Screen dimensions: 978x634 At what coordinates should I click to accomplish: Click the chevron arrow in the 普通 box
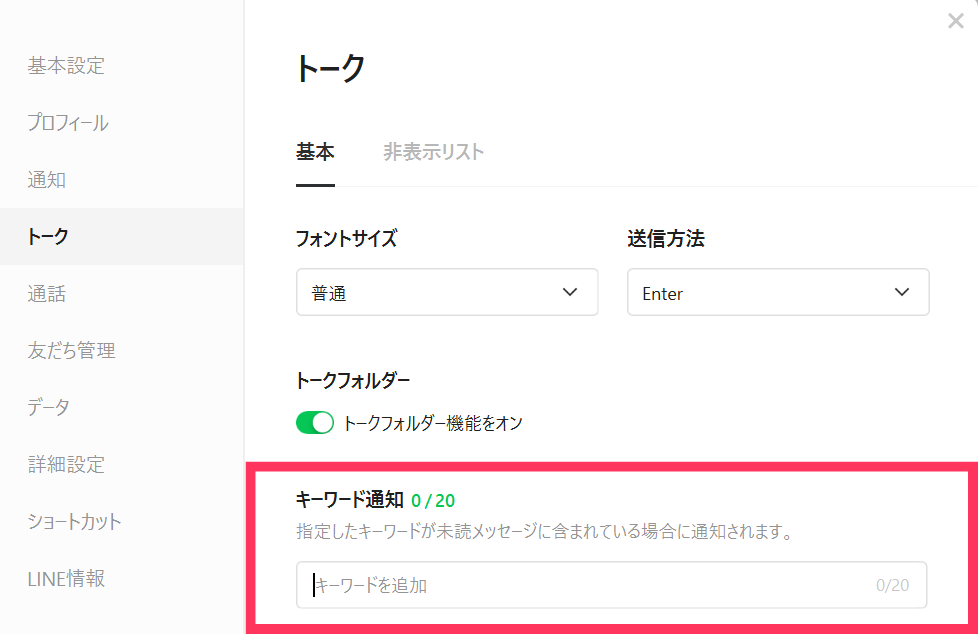point(570,292)
